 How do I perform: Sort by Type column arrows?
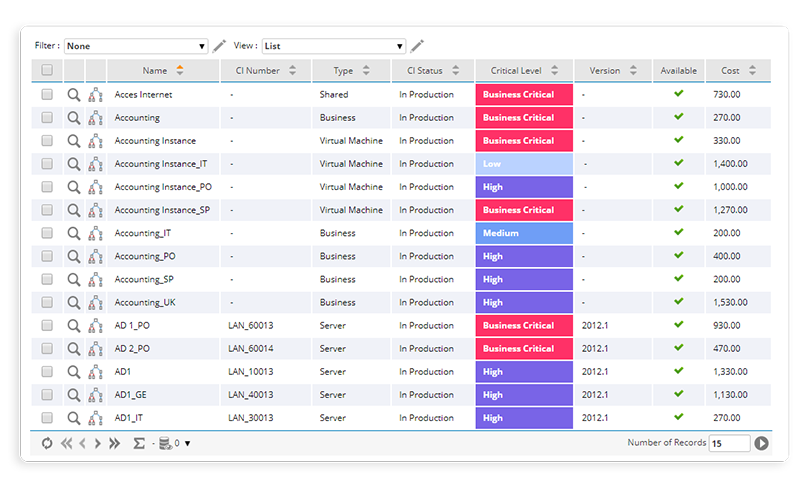(x=366, y=70)
